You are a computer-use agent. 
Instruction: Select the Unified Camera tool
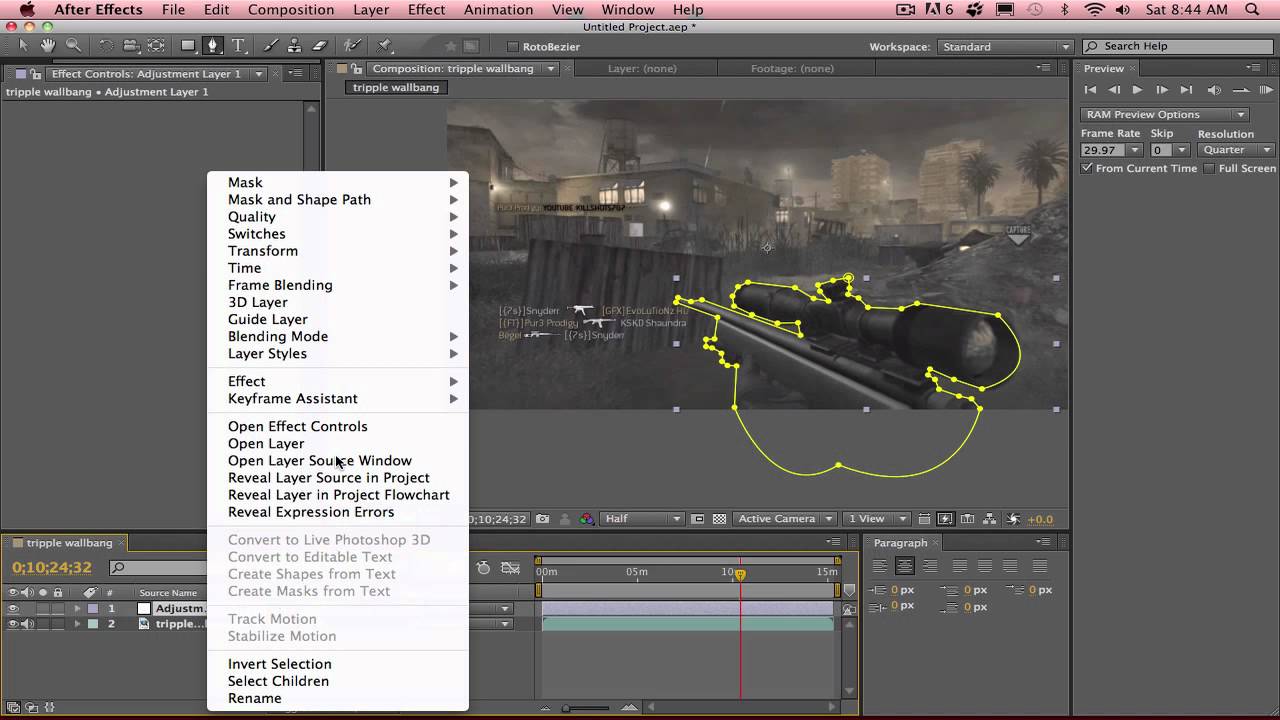click(x=131, y=46)
